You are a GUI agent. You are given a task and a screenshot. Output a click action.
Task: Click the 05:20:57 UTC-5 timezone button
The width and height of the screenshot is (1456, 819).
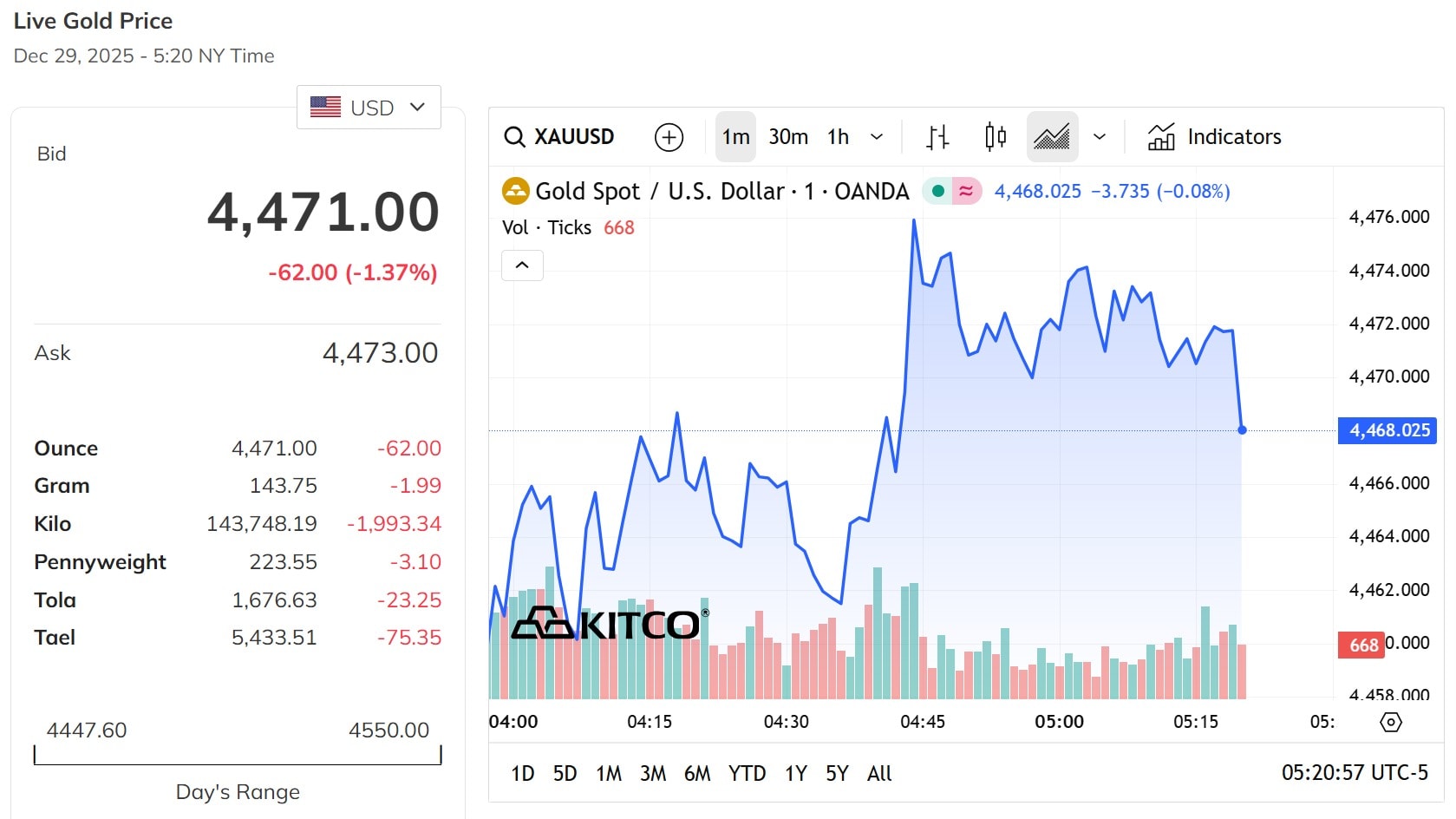click(x=1354, y=773)
